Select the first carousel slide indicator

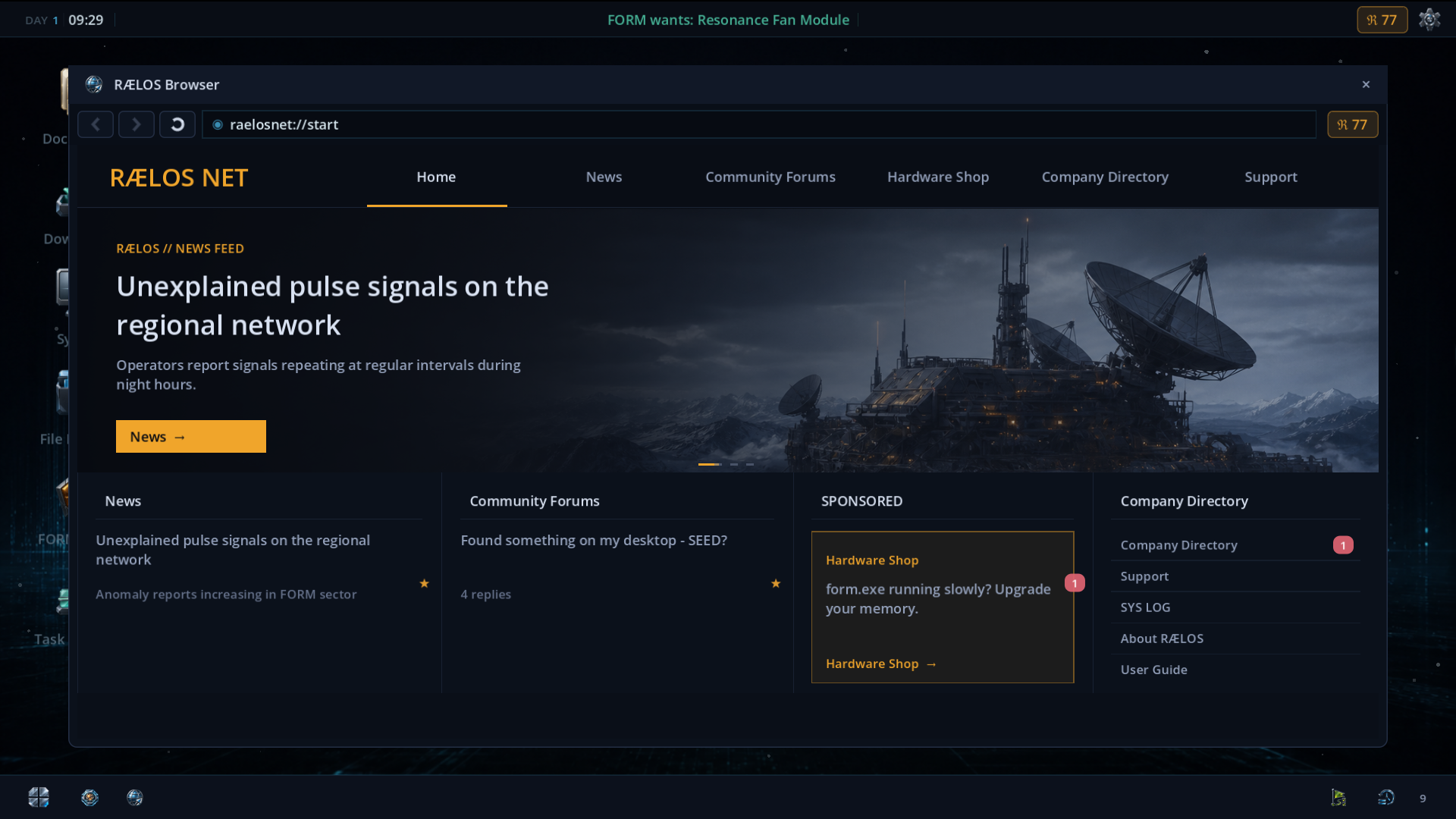pos(709,464)
